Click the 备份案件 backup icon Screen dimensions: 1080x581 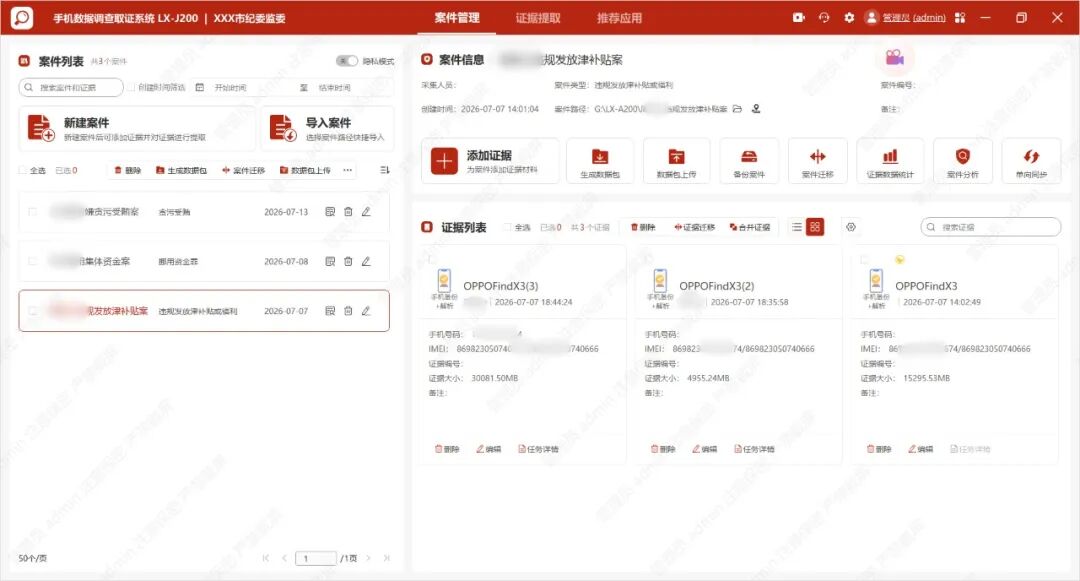point(749,160)
